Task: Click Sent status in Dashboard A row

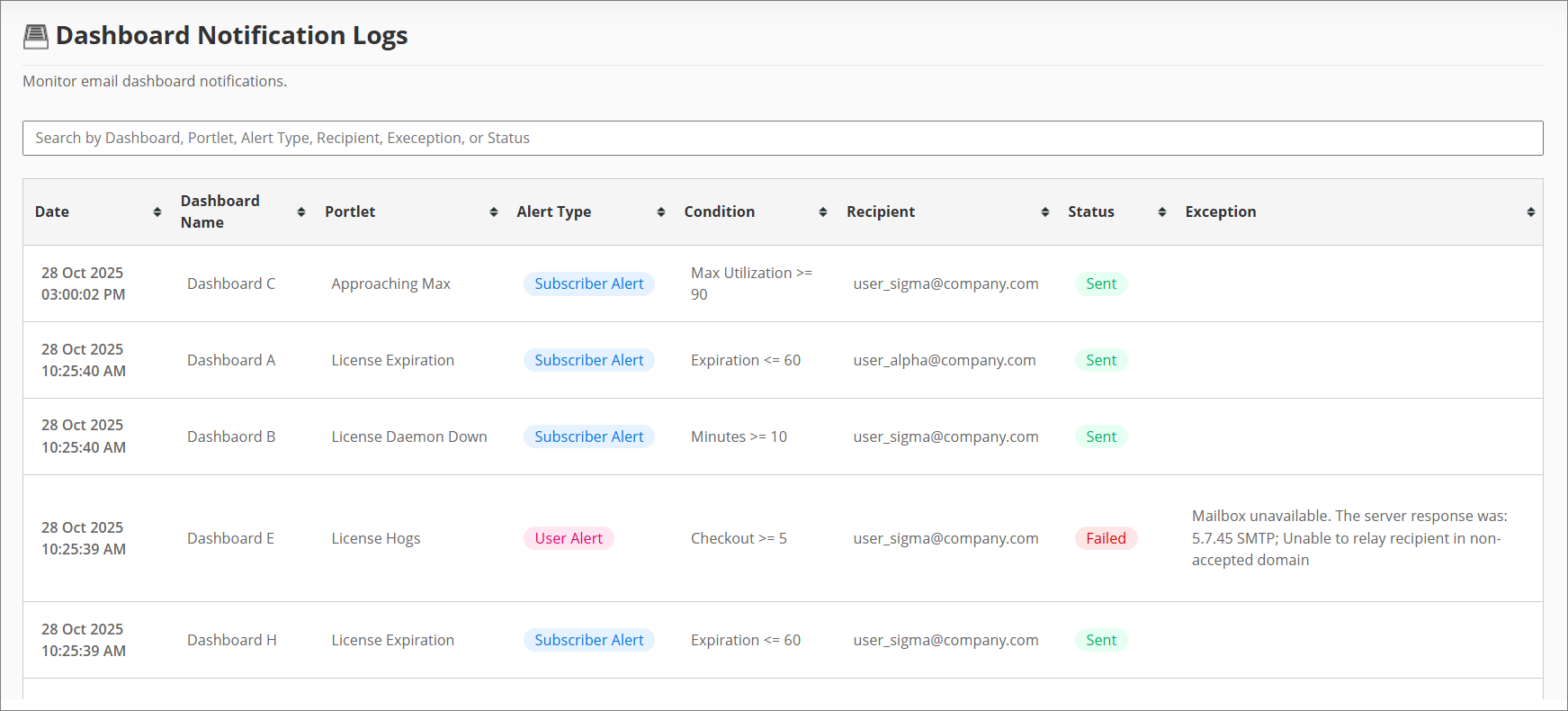Action: click(x=1101, y=360)
